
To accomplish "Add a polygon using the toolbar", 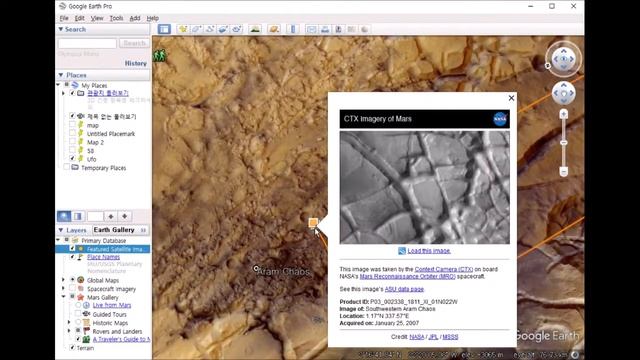I will click(196, 29).
